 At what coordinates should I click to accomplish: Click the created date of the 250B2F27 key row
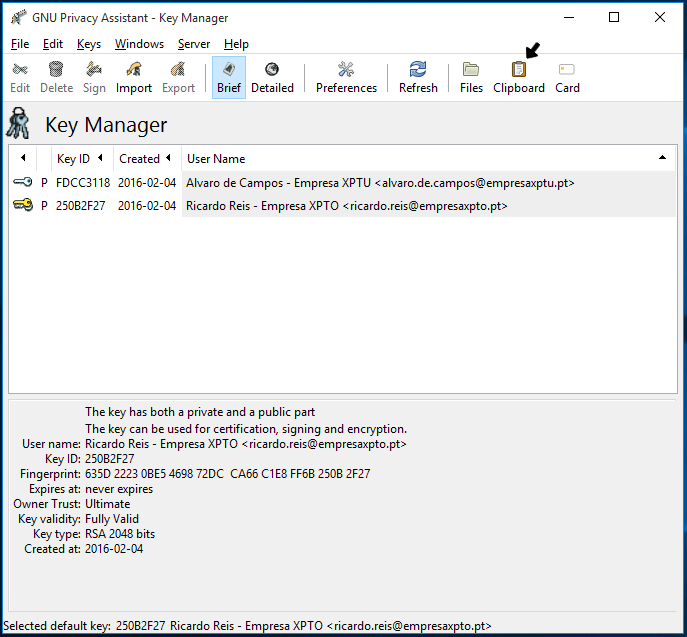click(x=147, y=205)
